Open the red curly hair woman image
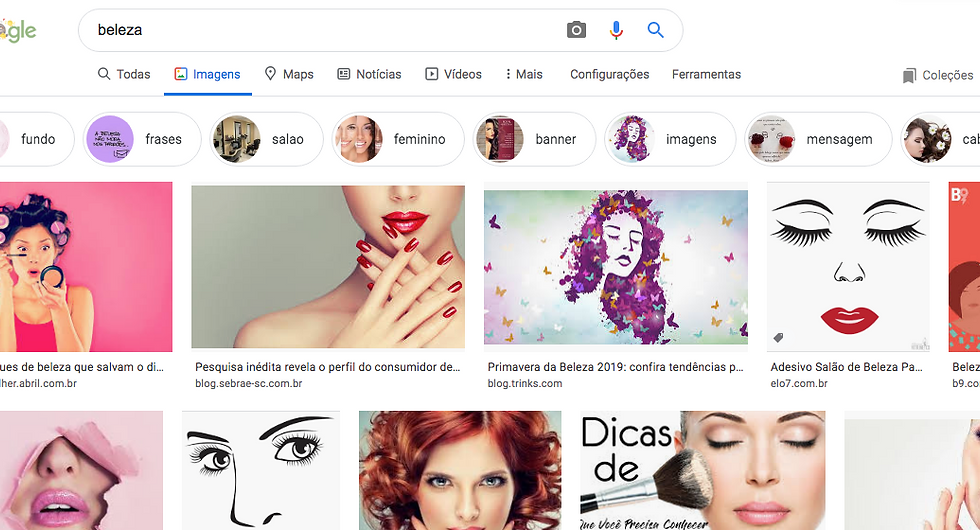This screenshot has height=530, width=980. [460, 470]
